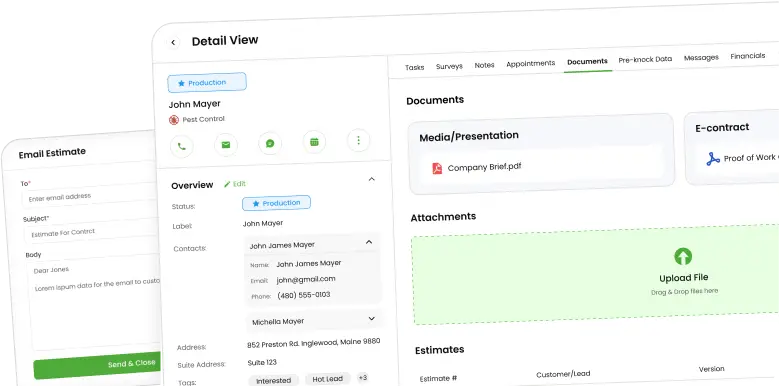Image resolution: width=779 pixels, height=386 pixels.
Task: Open the Financials tab
Action: pyautogui.click(x=748, y=56)
